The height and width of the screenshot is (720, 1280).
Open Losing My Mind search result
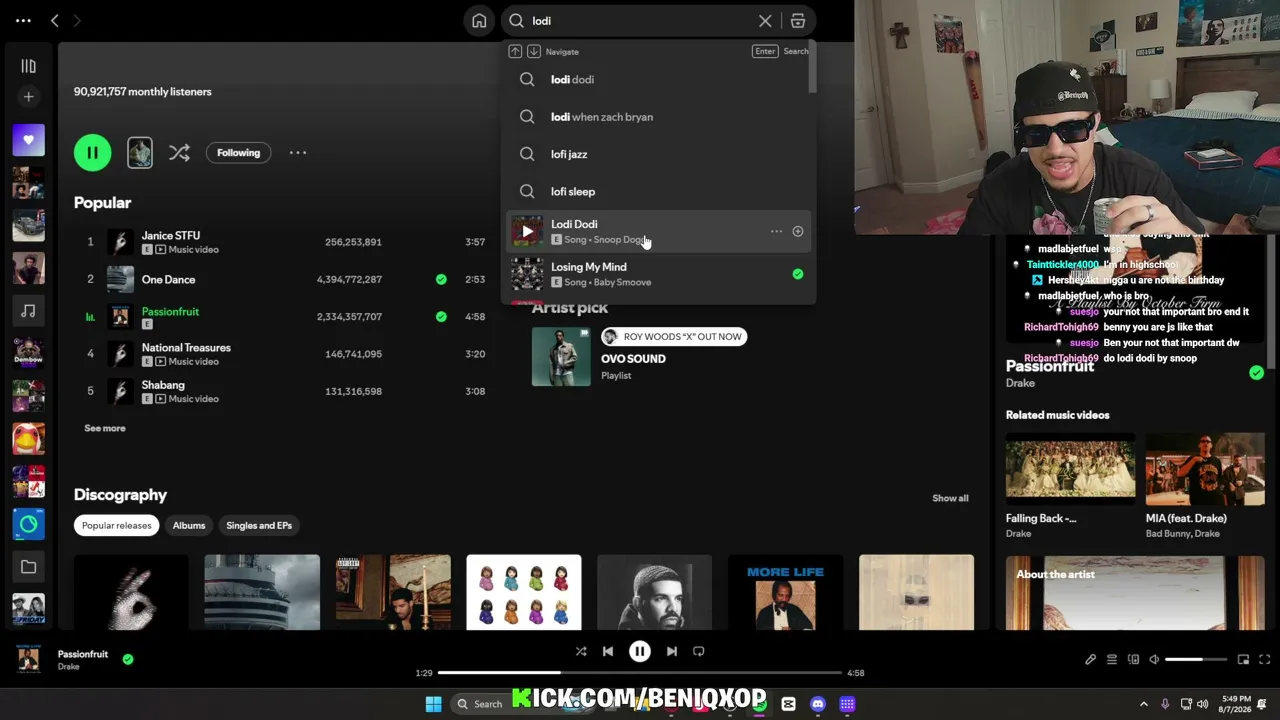(658, 274)
